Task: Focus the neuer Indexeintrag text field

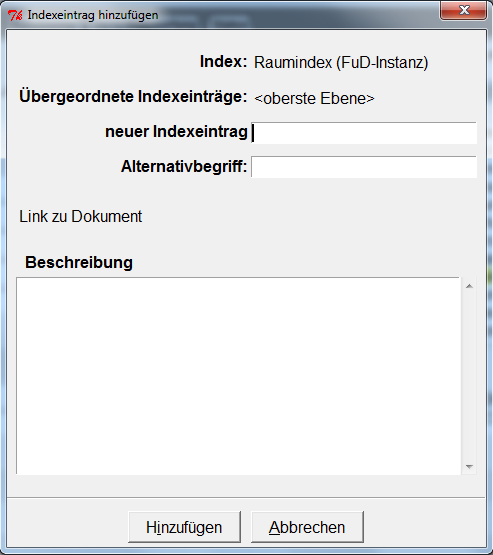Action: tap(364, 133)
